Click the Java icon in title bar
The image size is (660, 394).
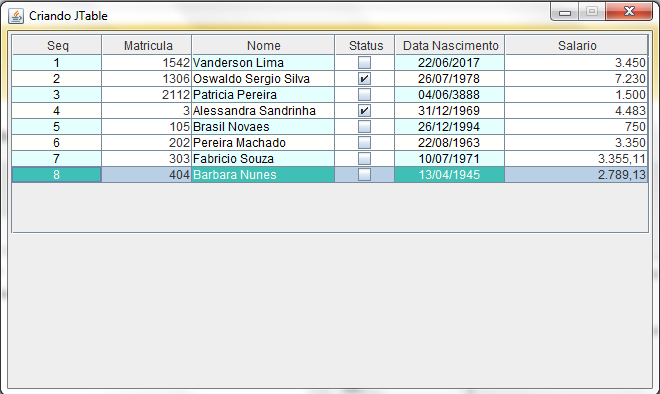(16, 16)
